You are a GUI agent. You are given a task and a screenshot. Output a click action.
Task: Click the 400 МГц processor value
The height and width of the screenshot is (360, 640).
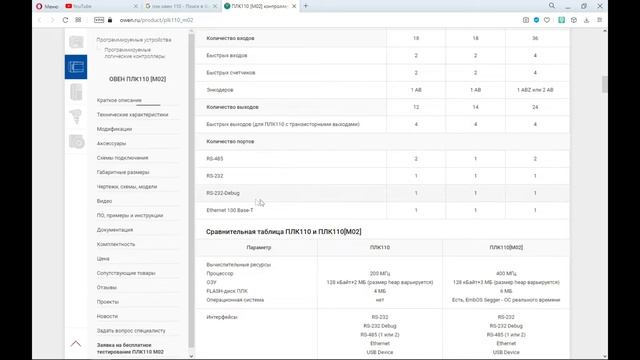point(506,273)
